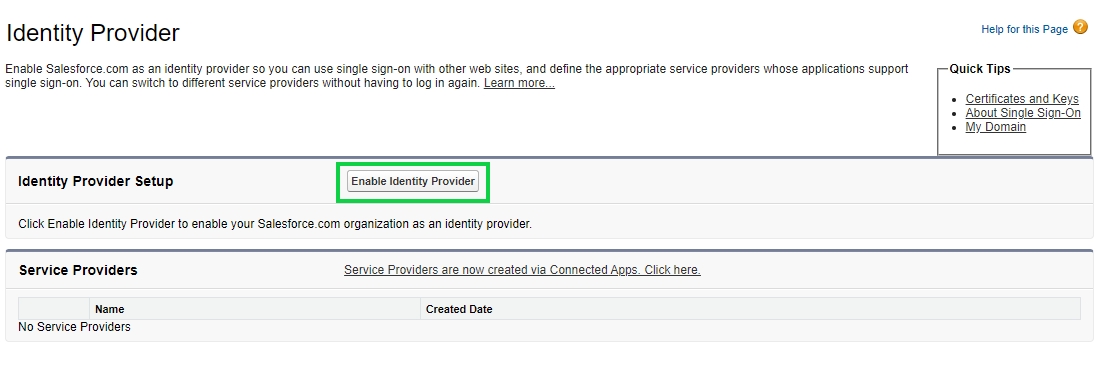
Task: Open the Help for this Page link
Action: coord(1024,29)
